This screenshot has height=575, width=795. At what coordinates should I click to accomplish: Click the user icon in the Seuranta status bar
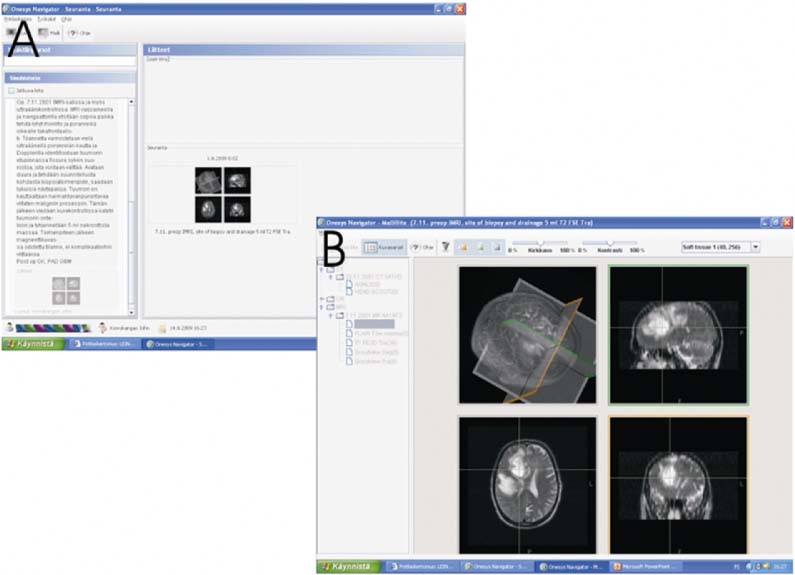point(103,327)
